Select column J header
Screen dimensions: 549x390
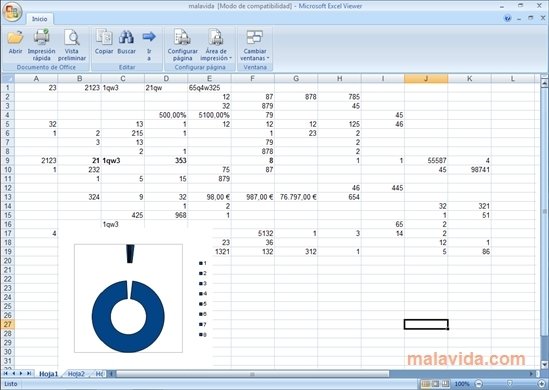[x=426, y=78]
